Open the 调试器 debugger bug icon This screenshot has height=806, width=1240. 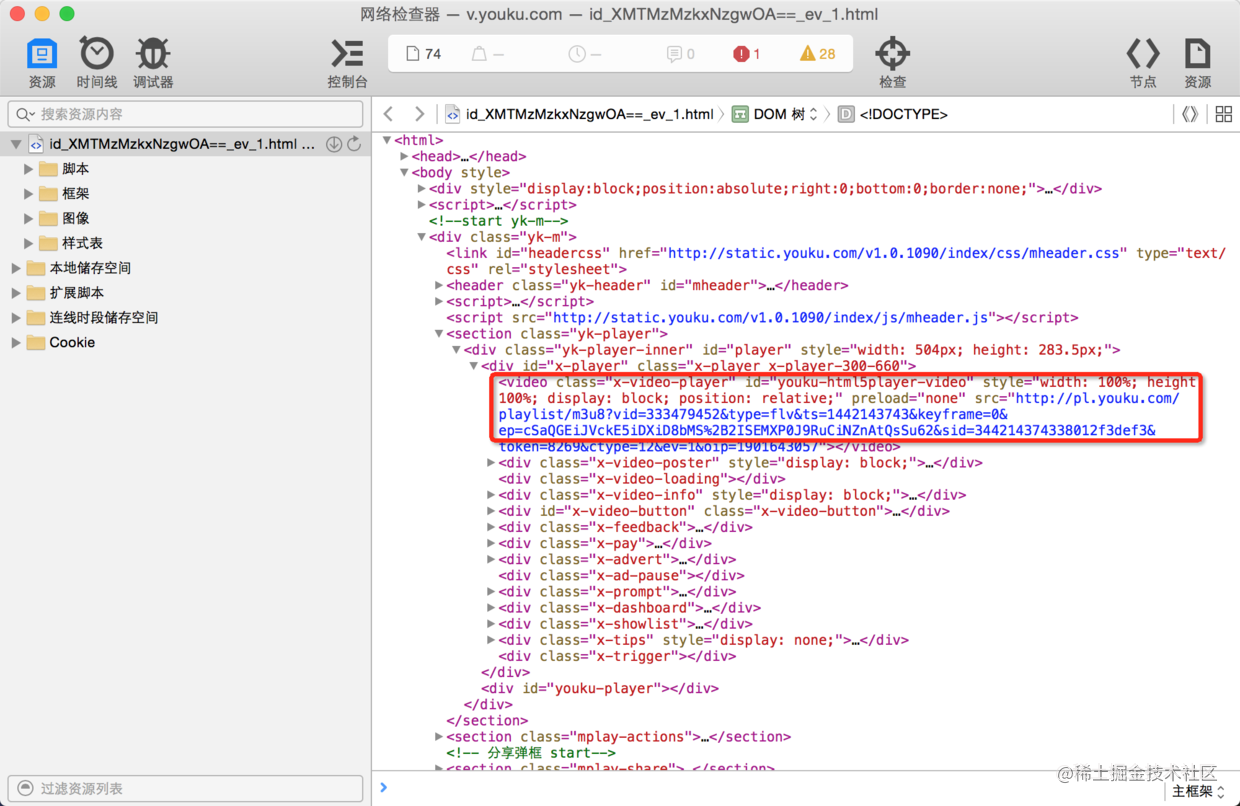tap(153, 63)
